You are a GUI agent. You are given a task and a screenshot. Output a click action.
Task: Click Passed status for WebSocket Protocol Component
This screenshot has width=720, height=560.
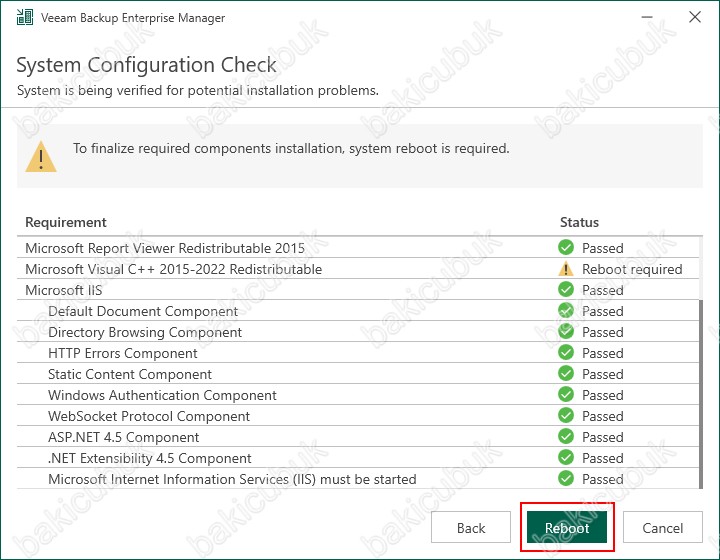click(x=602, y=416)
